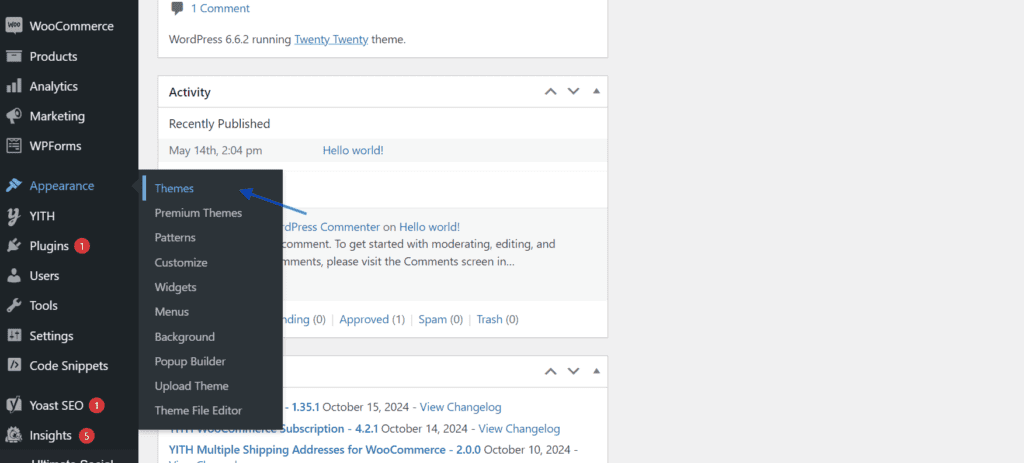Click the 'May 14th, 2:04 pm' date
The image size is (1024, 463).
[x=216, y=150]
